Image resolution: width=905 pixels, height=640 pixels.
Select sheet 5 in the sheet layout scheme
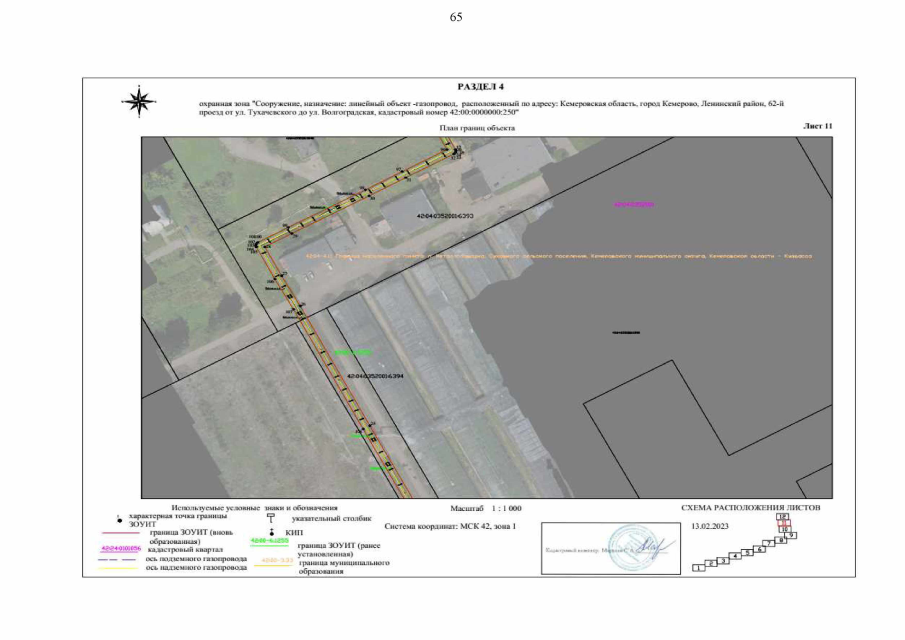tap(746, 553)
